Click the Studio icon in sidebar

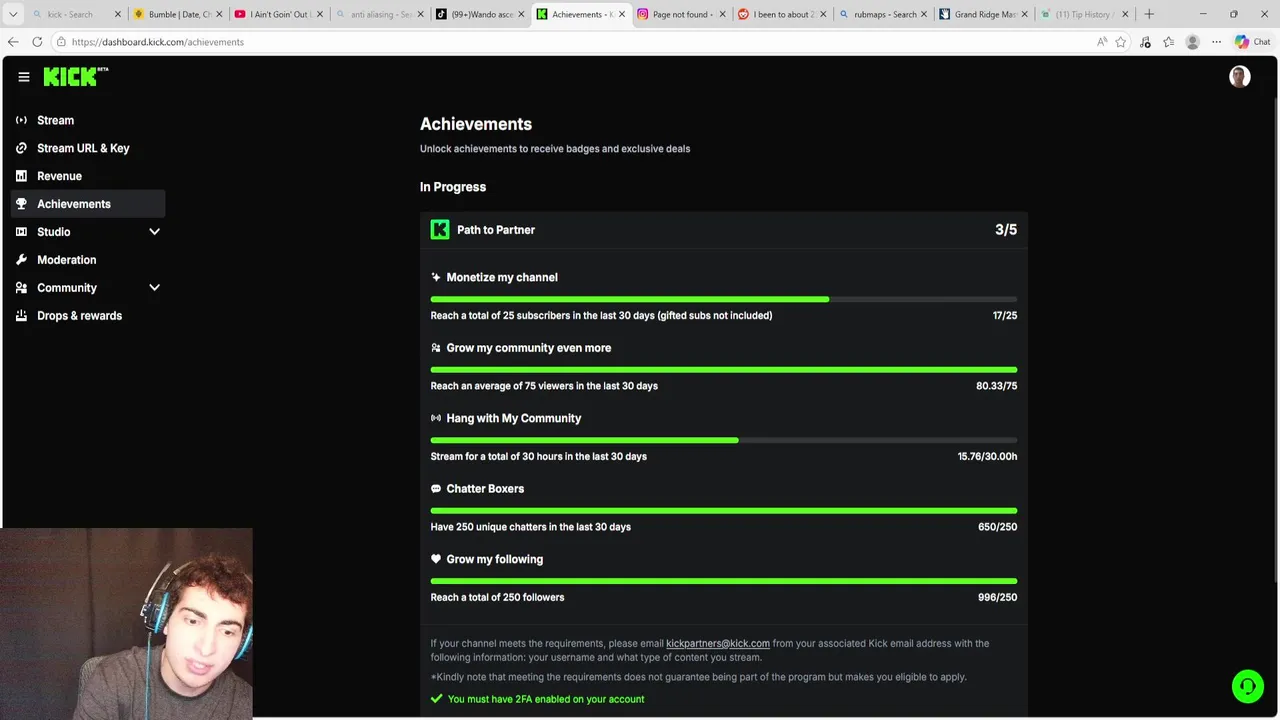pos(21,232)
